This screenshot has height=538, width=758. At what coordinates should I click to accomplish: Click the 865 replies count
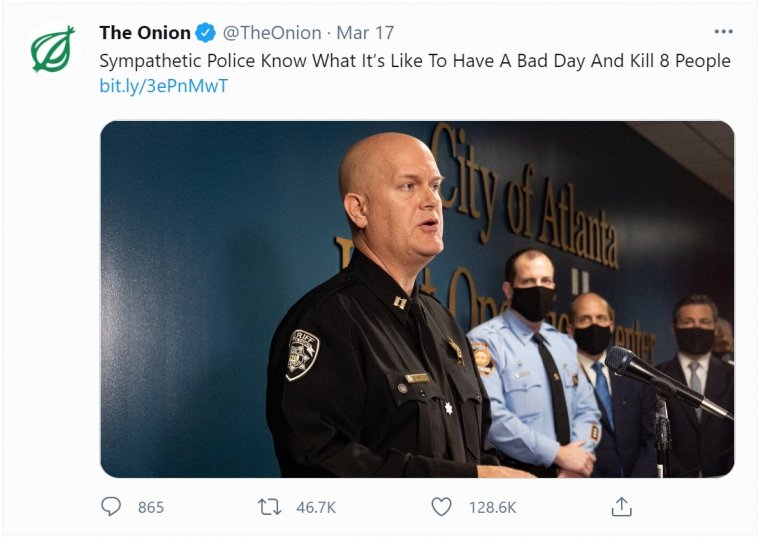150,508
